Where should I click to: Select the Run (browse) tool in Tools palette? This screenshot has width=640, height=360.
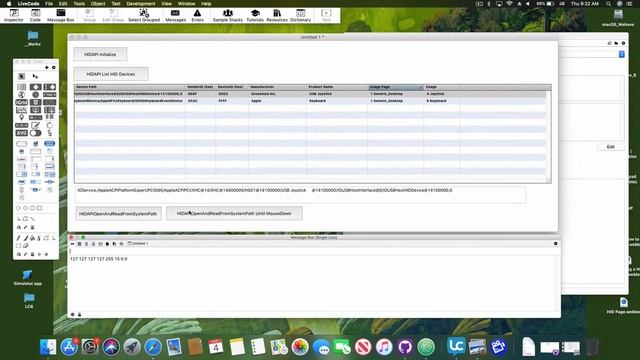[x=22, y=76]
